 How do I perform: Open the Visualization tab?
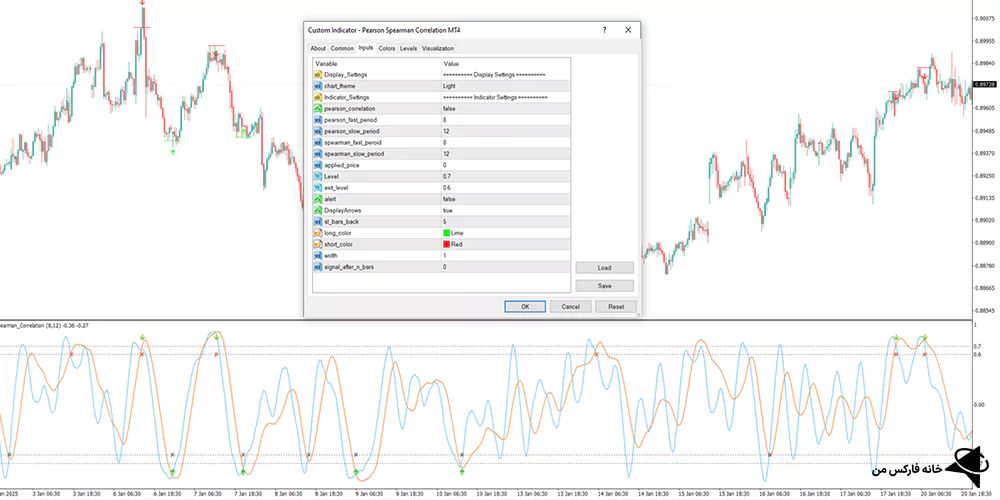(438, 48)
